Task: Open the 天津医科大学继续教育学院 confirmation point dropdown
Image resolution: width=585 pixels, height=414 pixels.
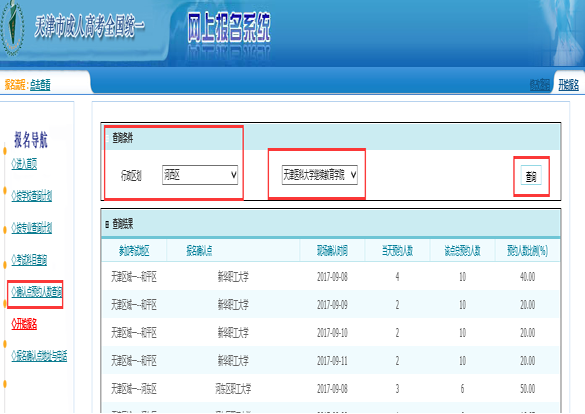Action: (x=320, y=175)
